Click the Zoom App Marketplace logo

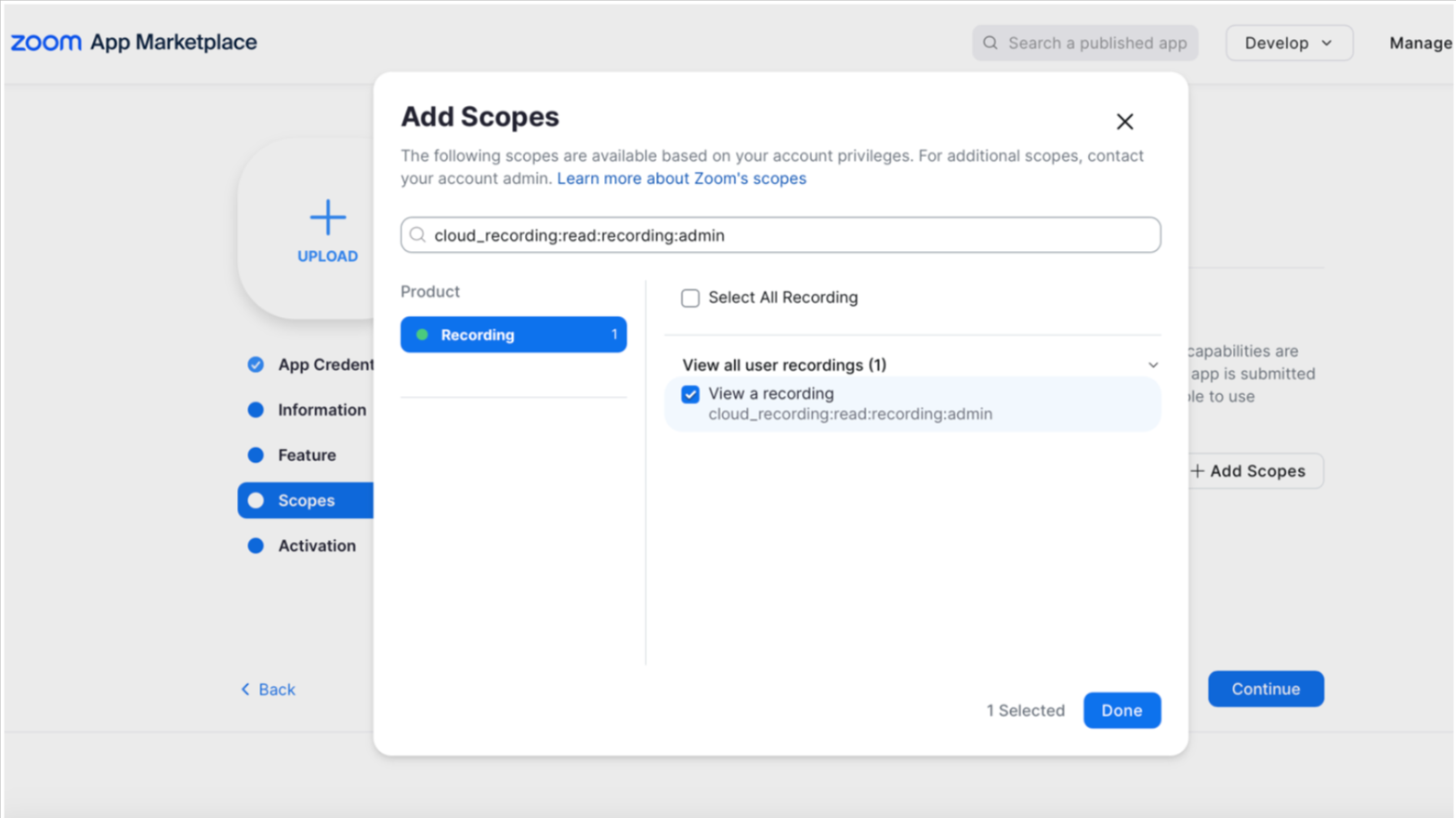pos(134,43)
